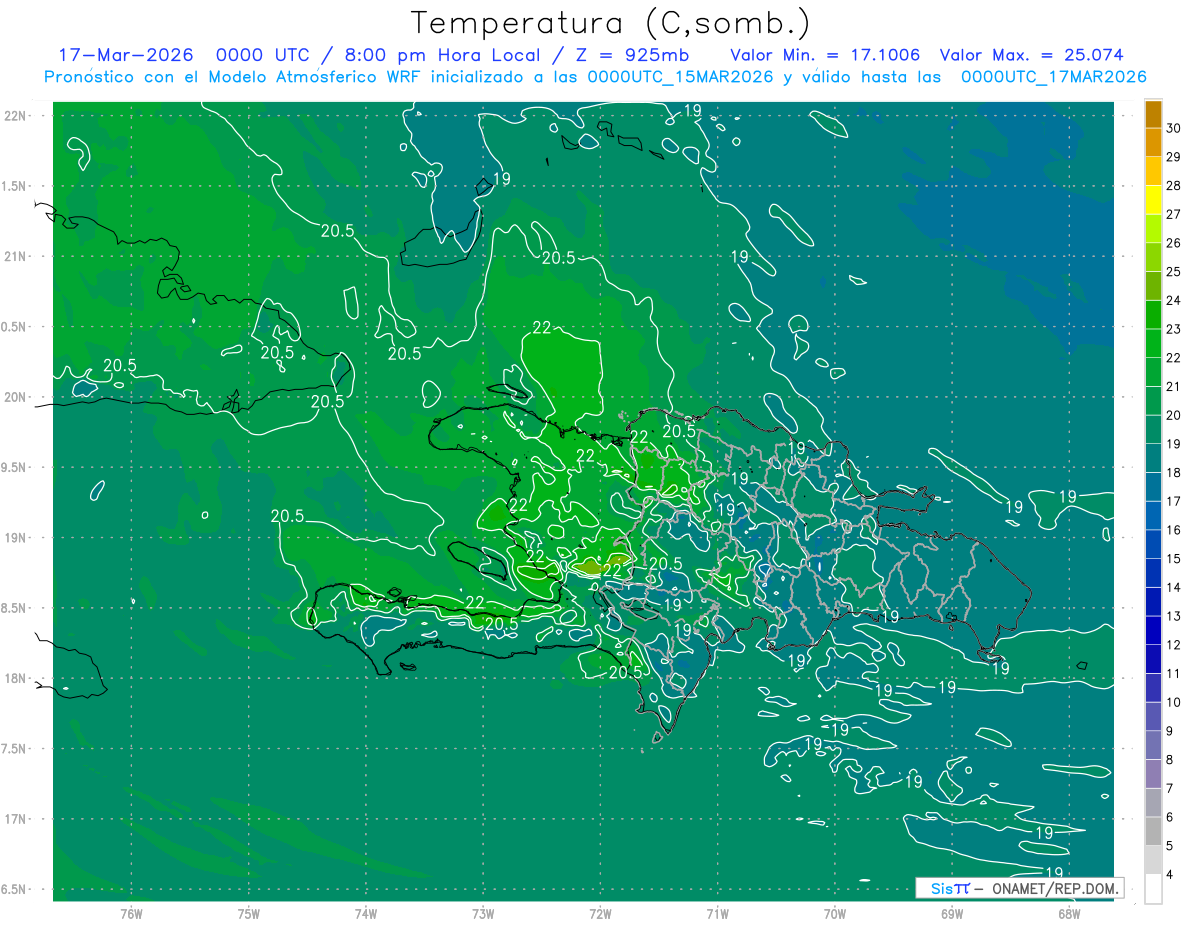Viewport: 1200px width, 927px height.
Task: Click the 17-Mar-2026 date in header
Action: click(125, 55)
